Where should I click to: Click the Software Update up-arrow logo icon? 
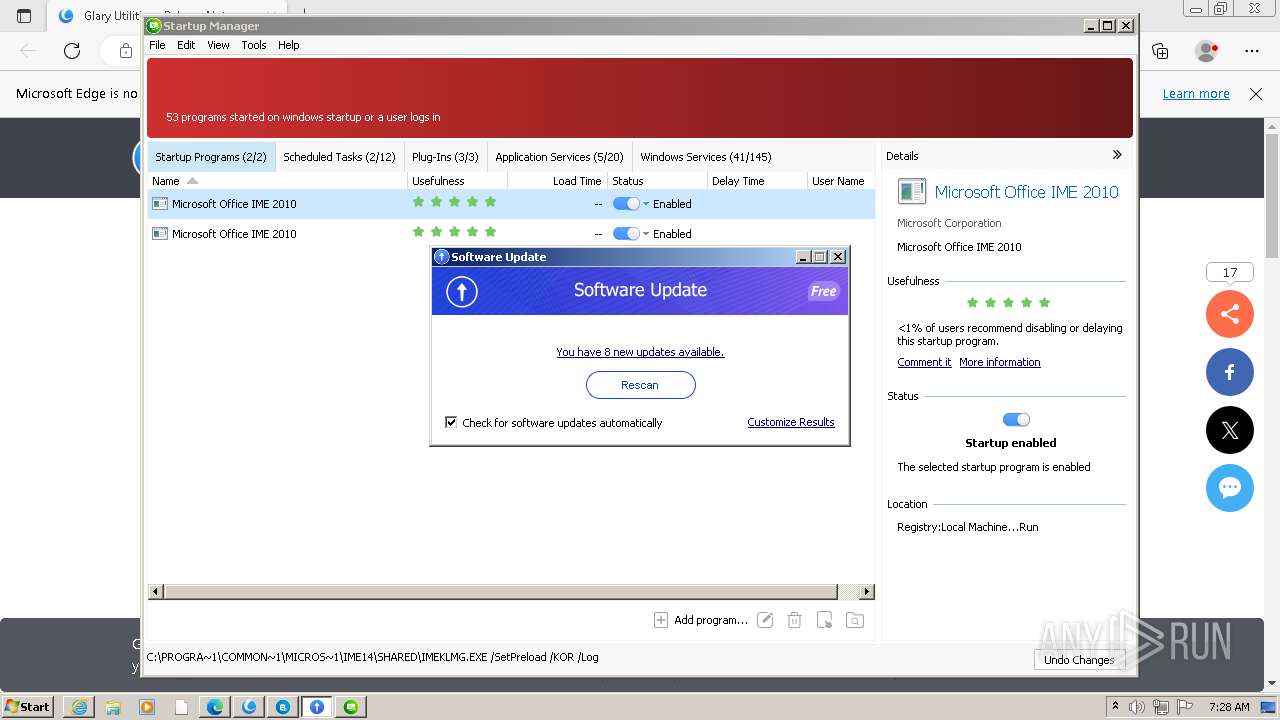point(461,291)
